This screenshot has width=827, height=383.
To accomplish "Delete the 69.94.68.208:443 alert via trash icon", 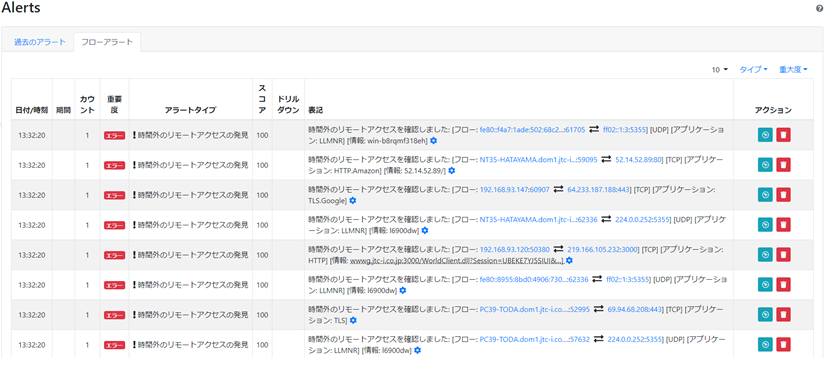I will 783,314.
